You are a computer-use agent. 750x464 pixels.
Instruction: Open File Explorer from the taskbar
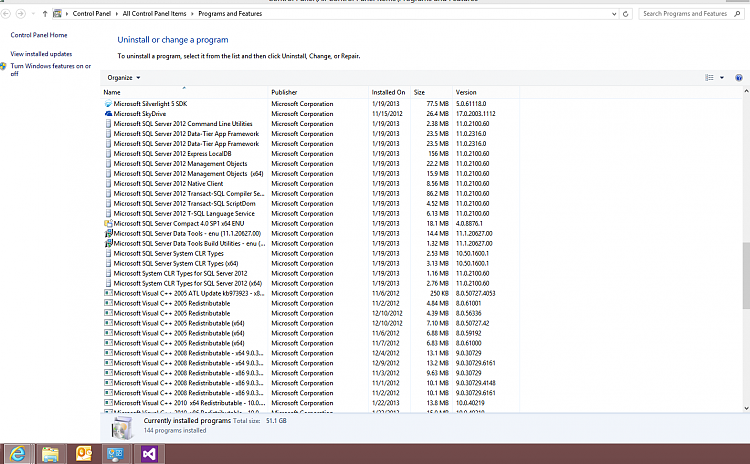pyautogui.click(x=50, y=453)
